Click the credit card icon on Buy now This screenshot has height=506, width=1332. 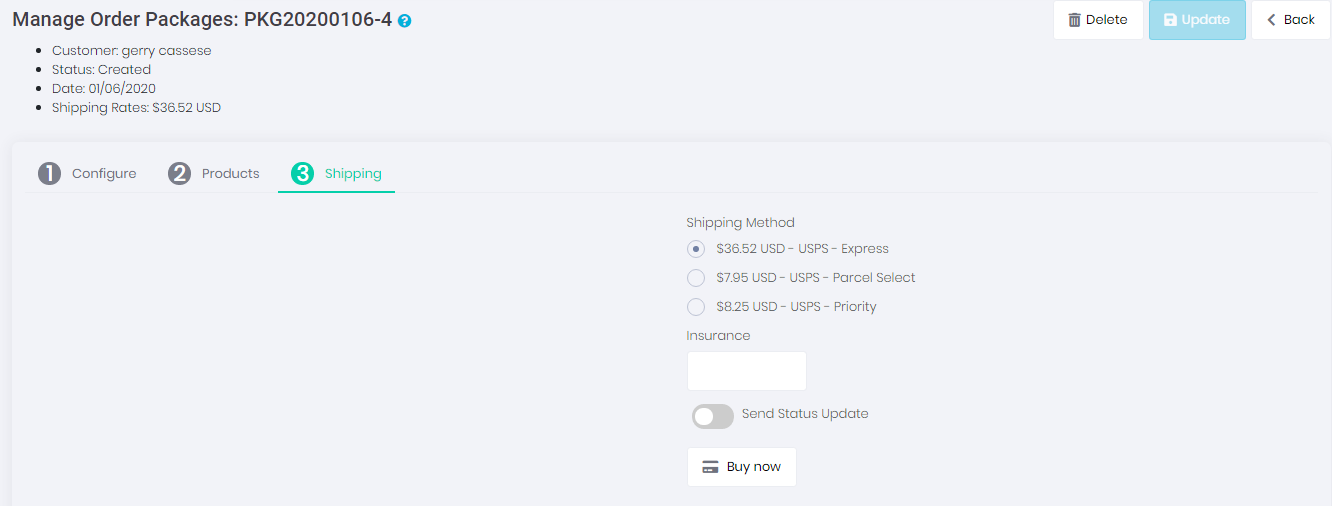(711, 467)
